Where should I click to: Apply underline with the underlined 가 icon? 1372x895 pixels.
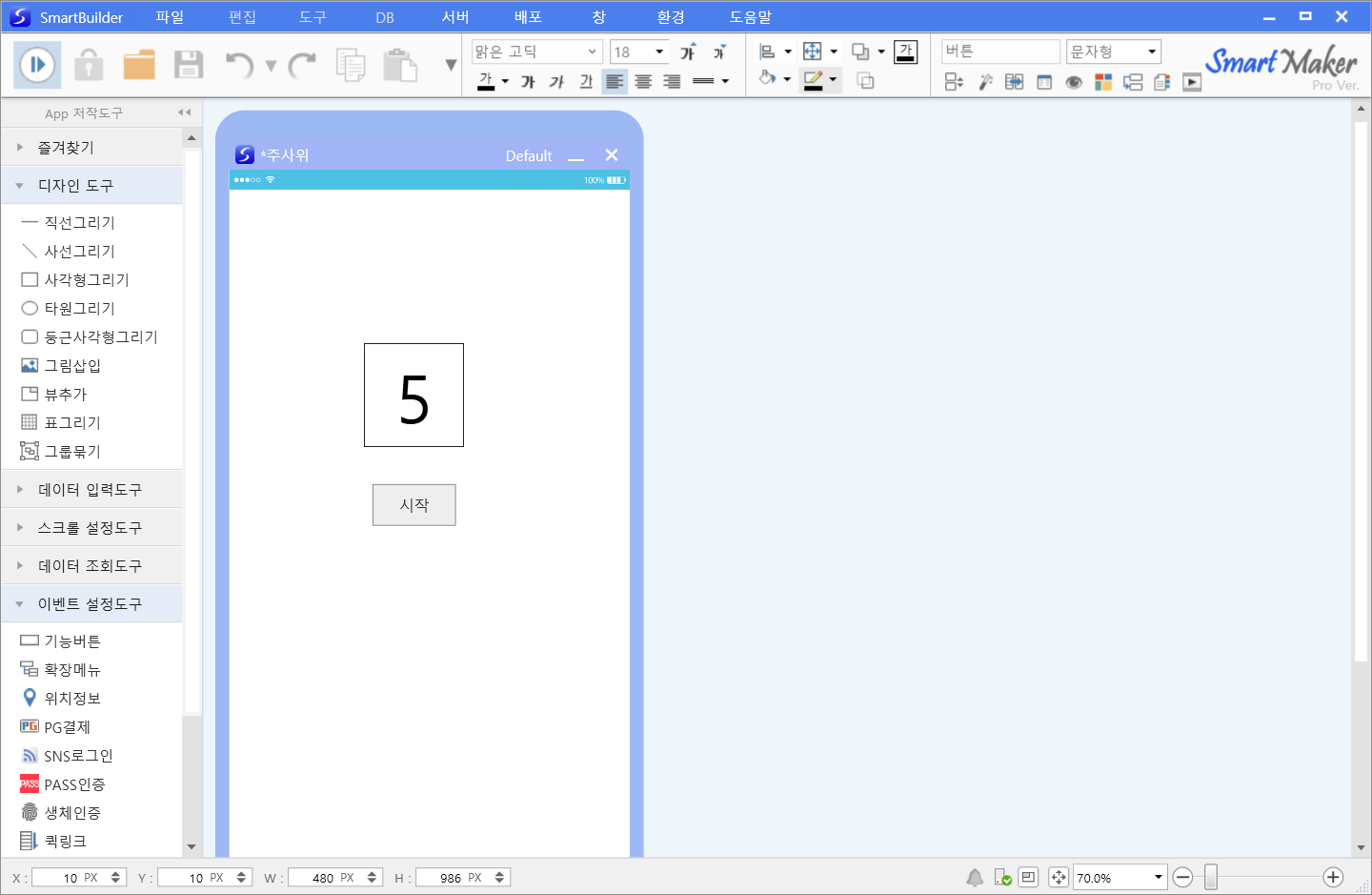click(586, 82)
